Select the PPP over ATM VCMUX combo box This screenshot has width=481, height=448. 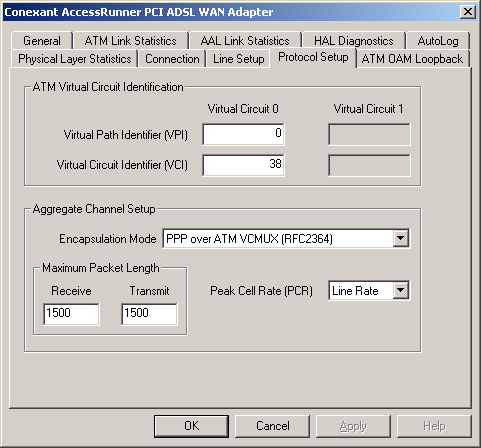click(x=286, y=238)
